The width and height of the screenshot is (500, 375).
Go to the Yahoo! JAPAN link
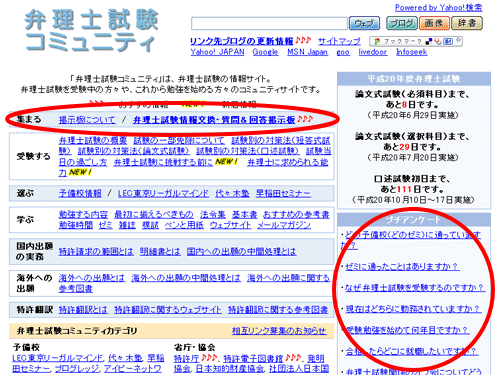pyautogui.click(x=217, y=52)
